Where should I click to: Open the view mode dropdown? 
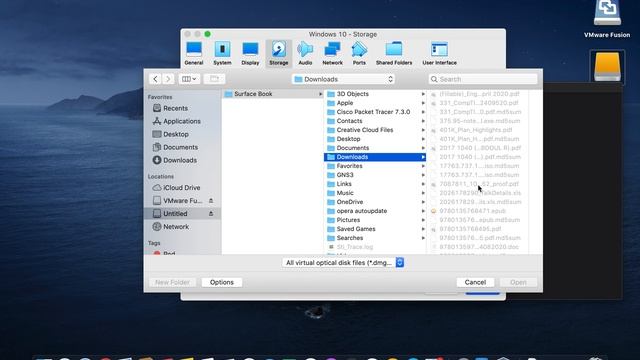click(189, 79)
